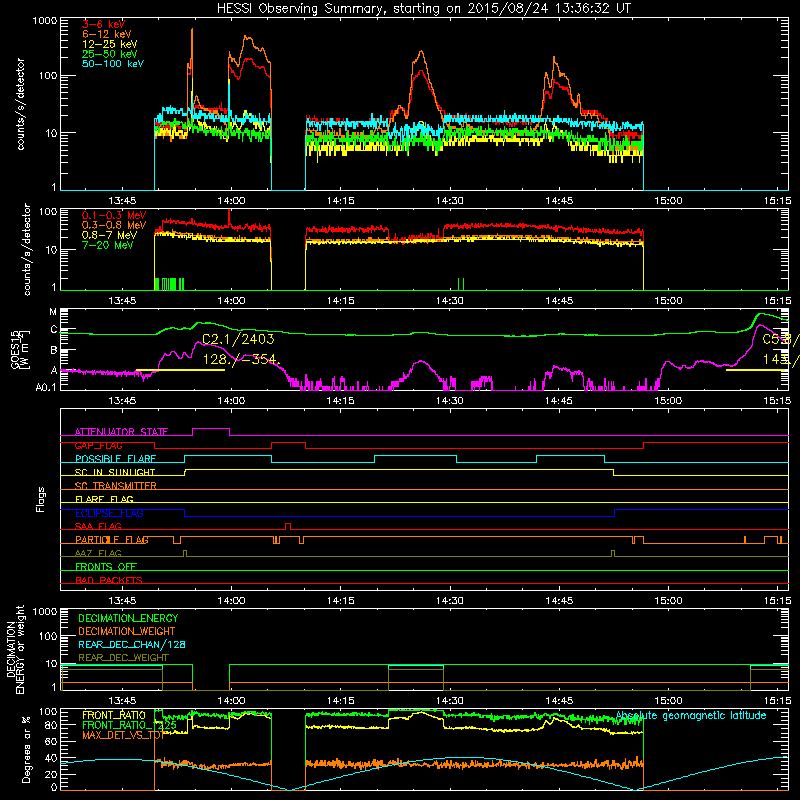This screenshot has width=800, height=800.
Task: Click the ATTENUATOR_STATE flag label
Action: [x=121, y=432]
